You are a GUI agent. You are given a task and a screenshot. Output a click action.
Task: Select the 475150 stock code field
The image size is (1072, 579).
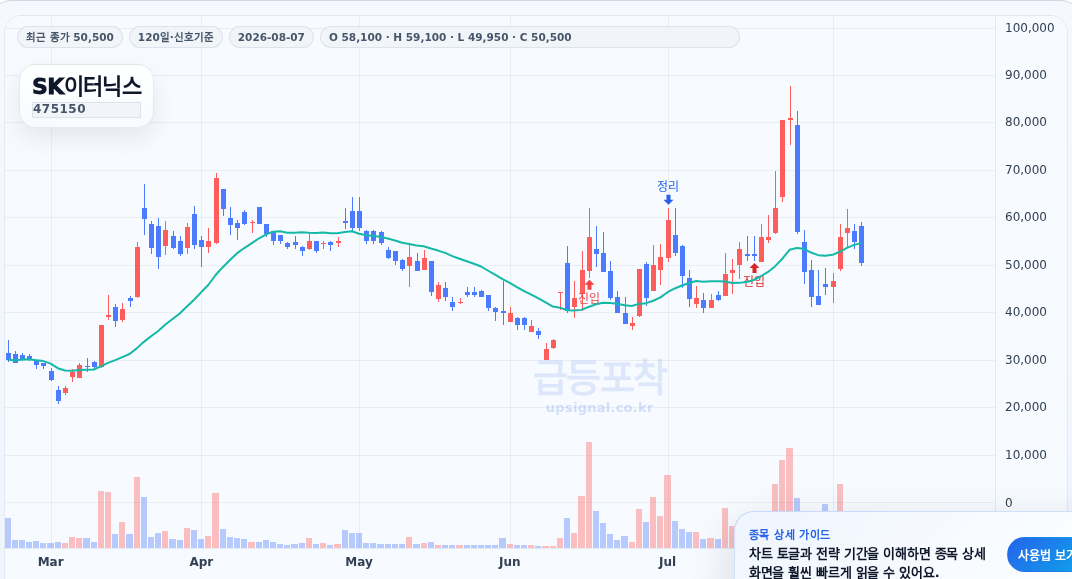(x=86, y=109)
